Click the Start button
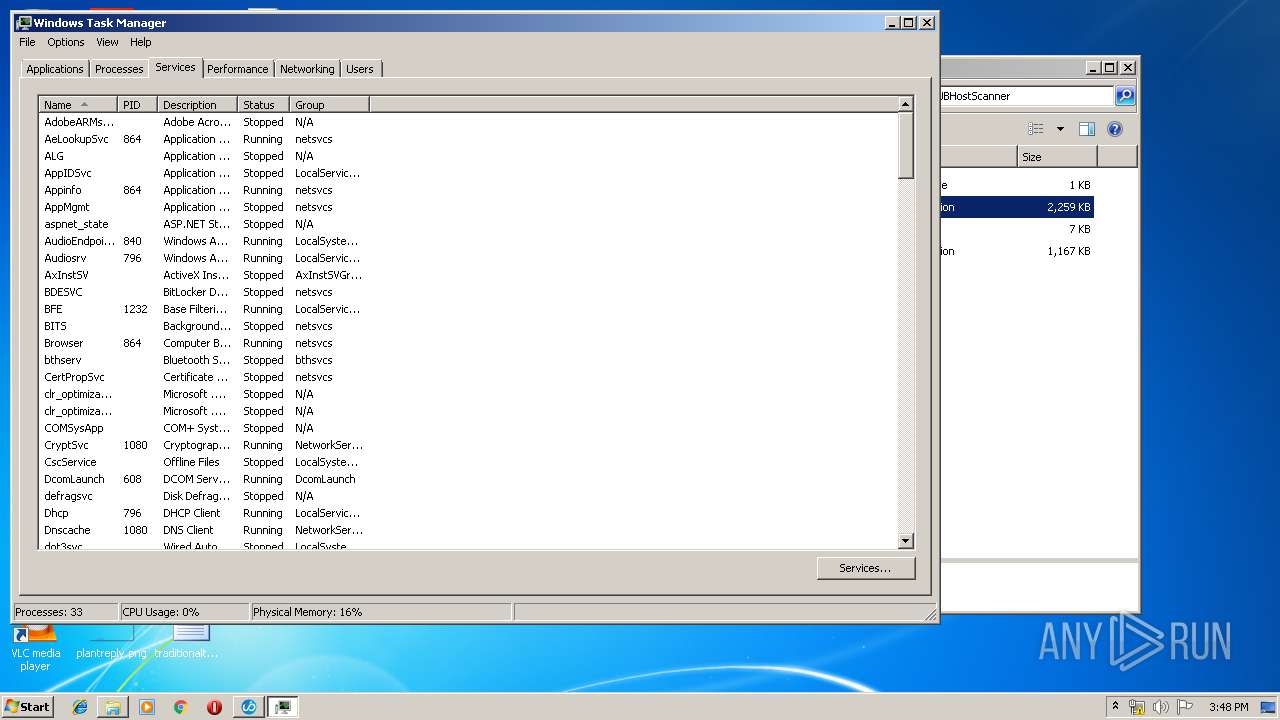 27,707
